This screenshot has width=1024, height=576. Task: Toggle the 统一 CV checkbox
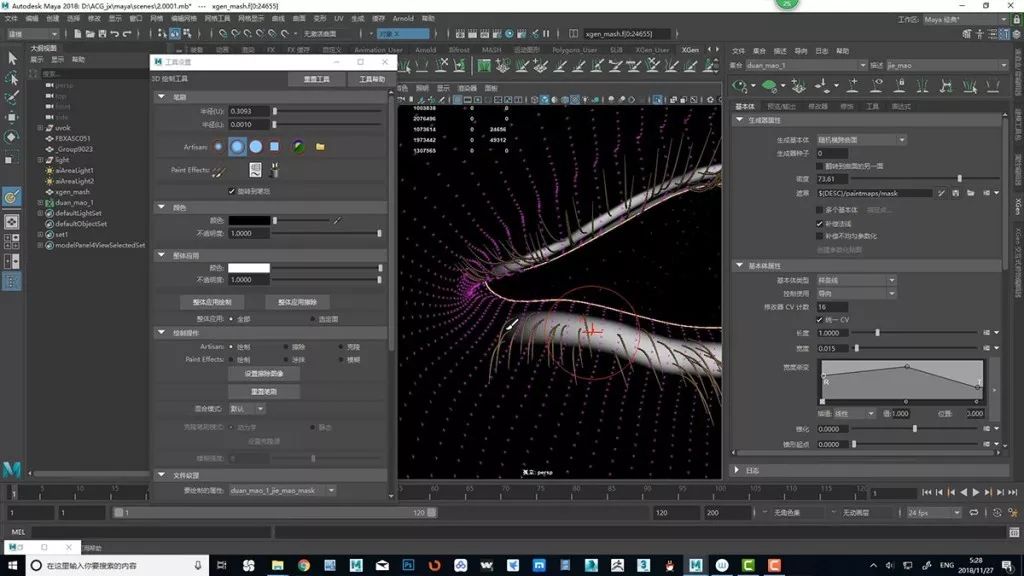tap(820, 320)
